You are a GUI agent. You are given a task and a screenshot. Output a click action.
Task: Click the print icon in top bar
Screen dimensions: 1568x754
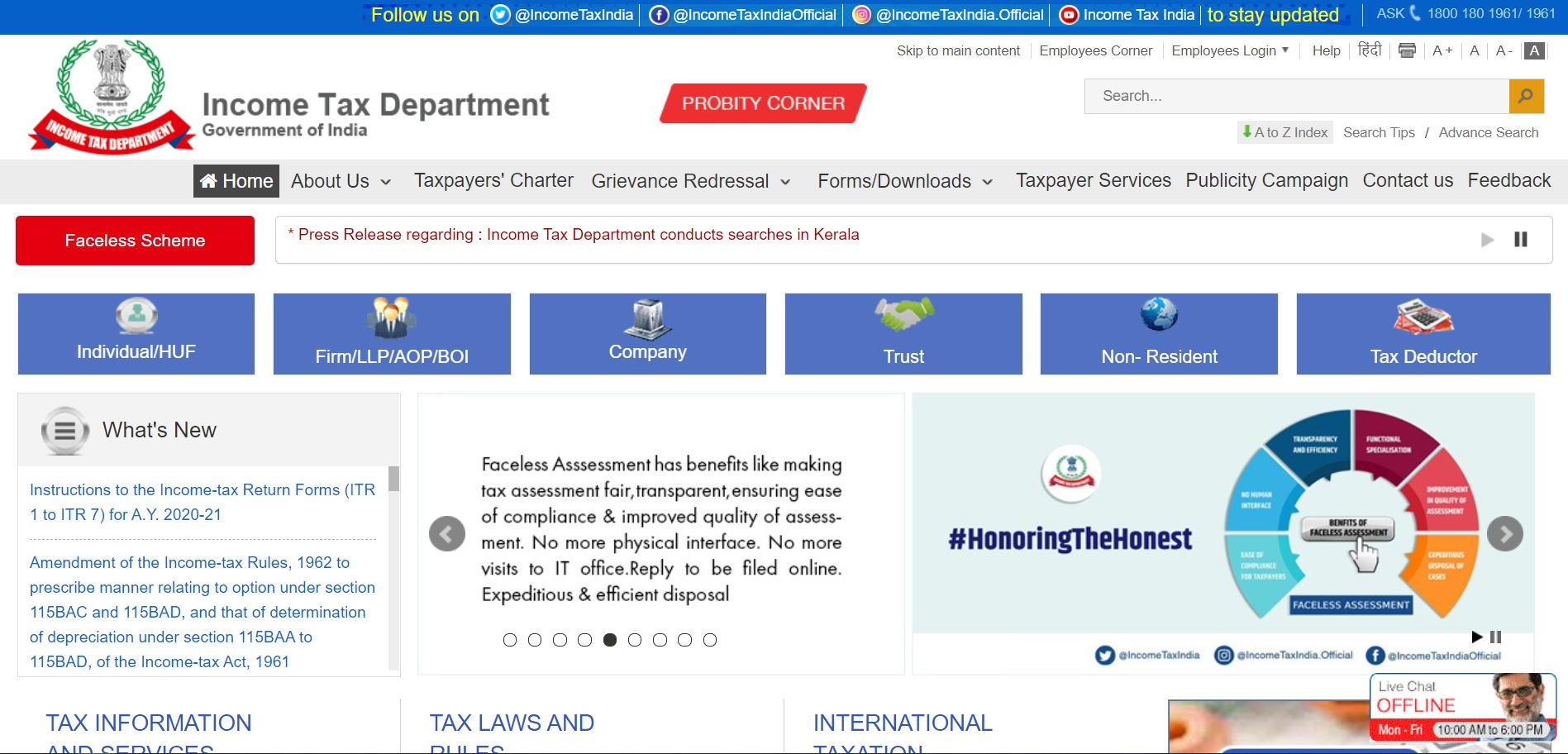pyautogui.click(x=1407, y=50)
